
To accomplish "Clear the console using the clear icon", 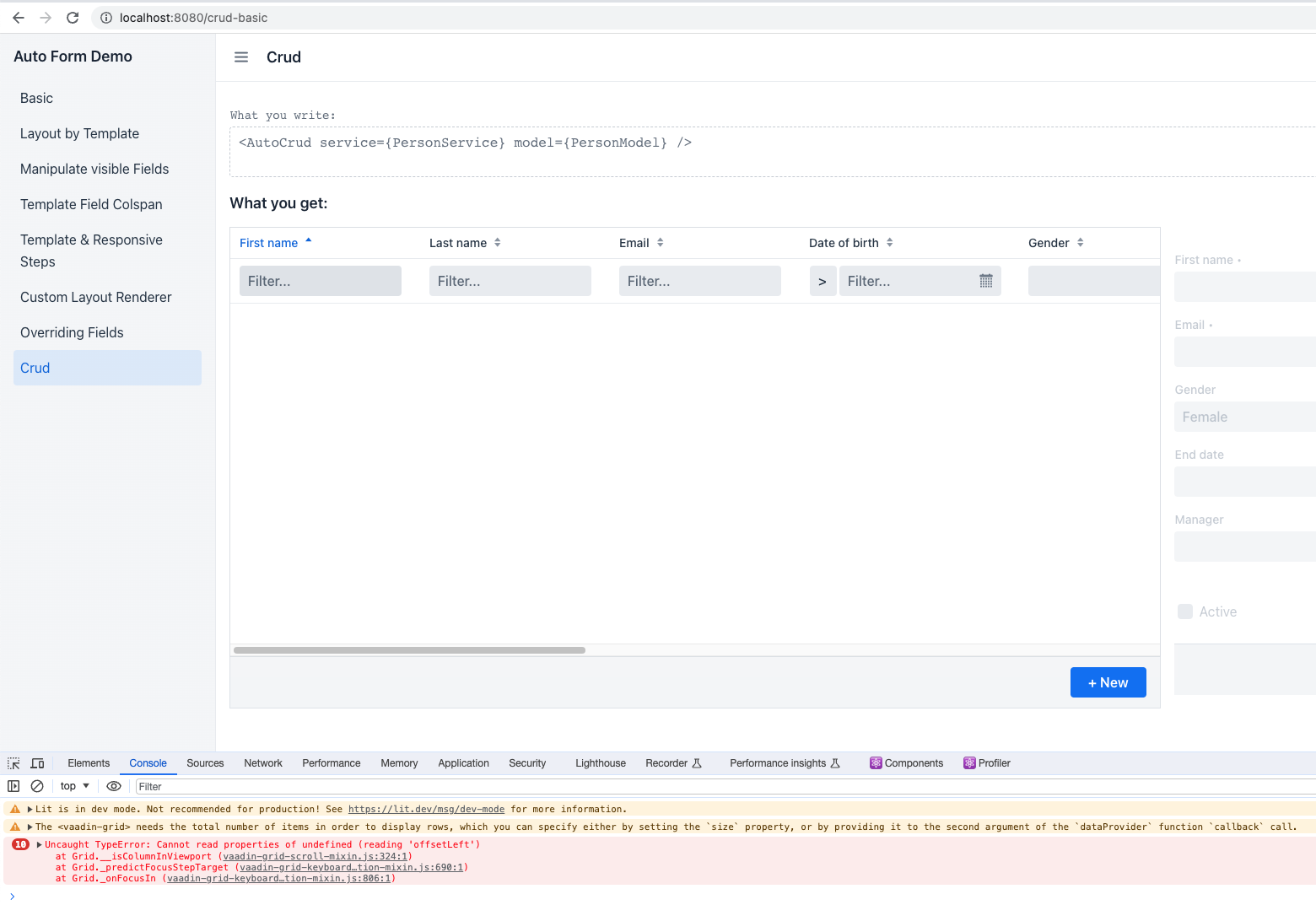I will [37, 785].
